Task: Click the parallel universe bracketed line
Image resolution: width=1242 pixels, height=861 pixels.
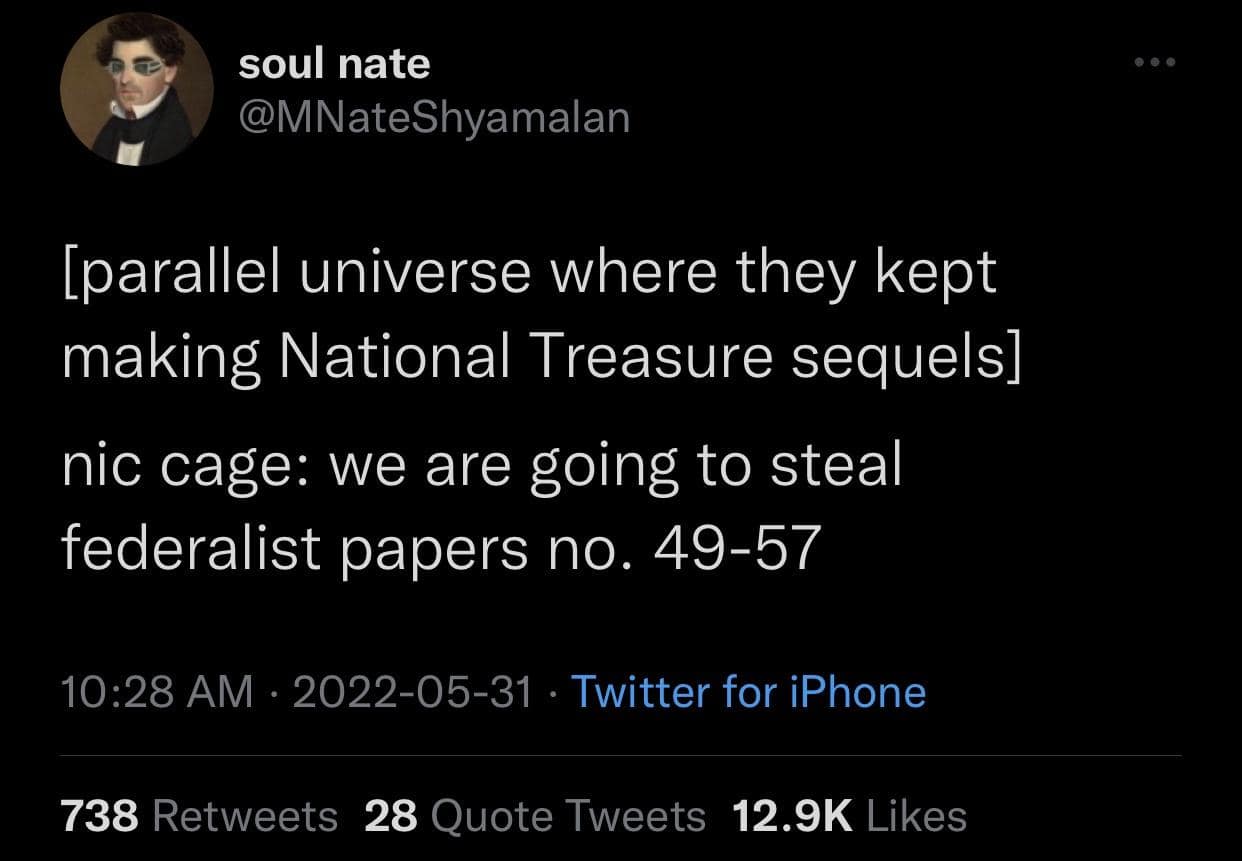Action: click(x=529, y=274)
